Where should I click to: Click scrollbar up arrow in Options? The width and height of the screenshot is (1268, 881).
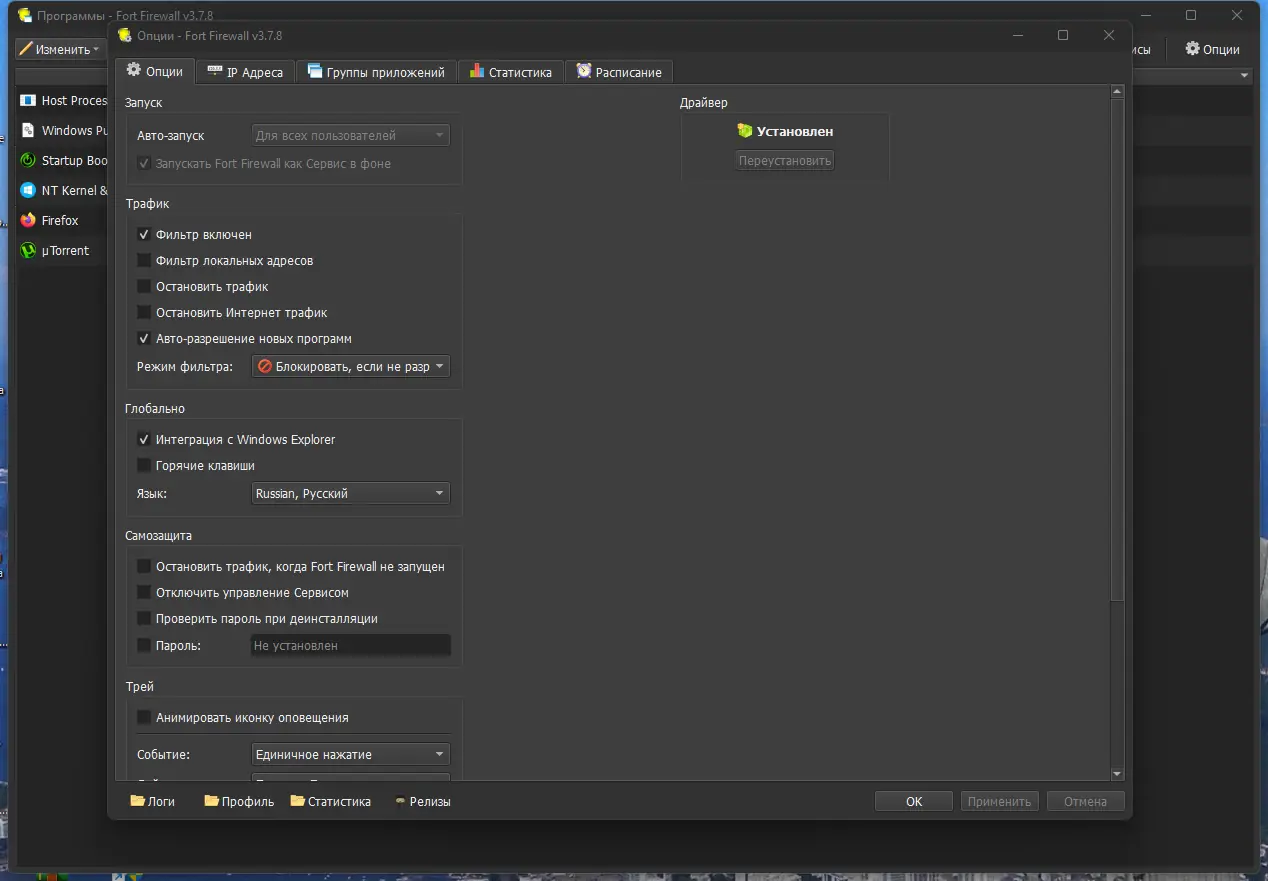[x=1117, y=92]
